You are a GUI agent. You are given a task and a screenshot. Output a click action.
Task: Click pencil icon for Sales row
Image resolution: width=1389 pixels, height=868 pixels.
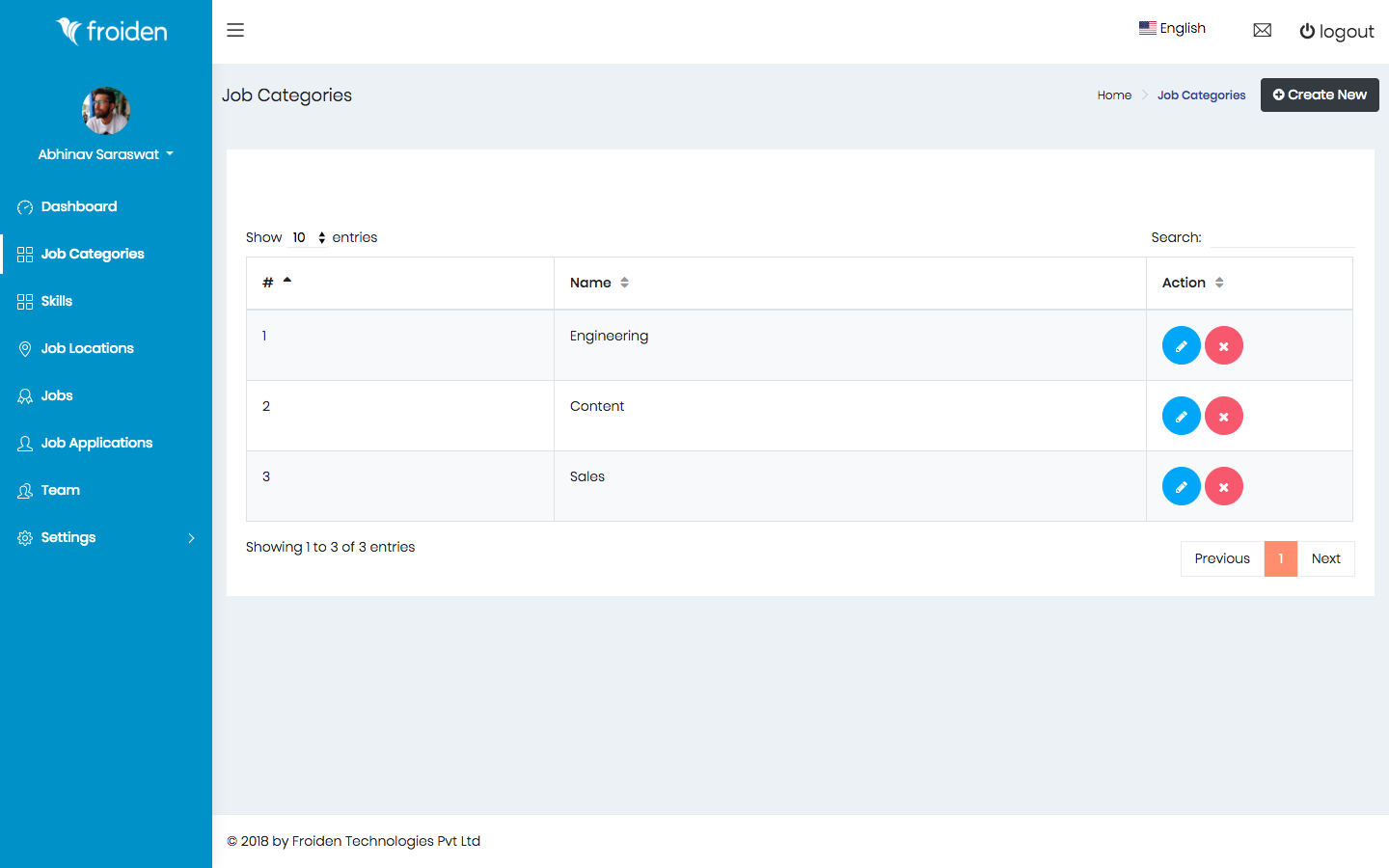tap(1181, 486)
